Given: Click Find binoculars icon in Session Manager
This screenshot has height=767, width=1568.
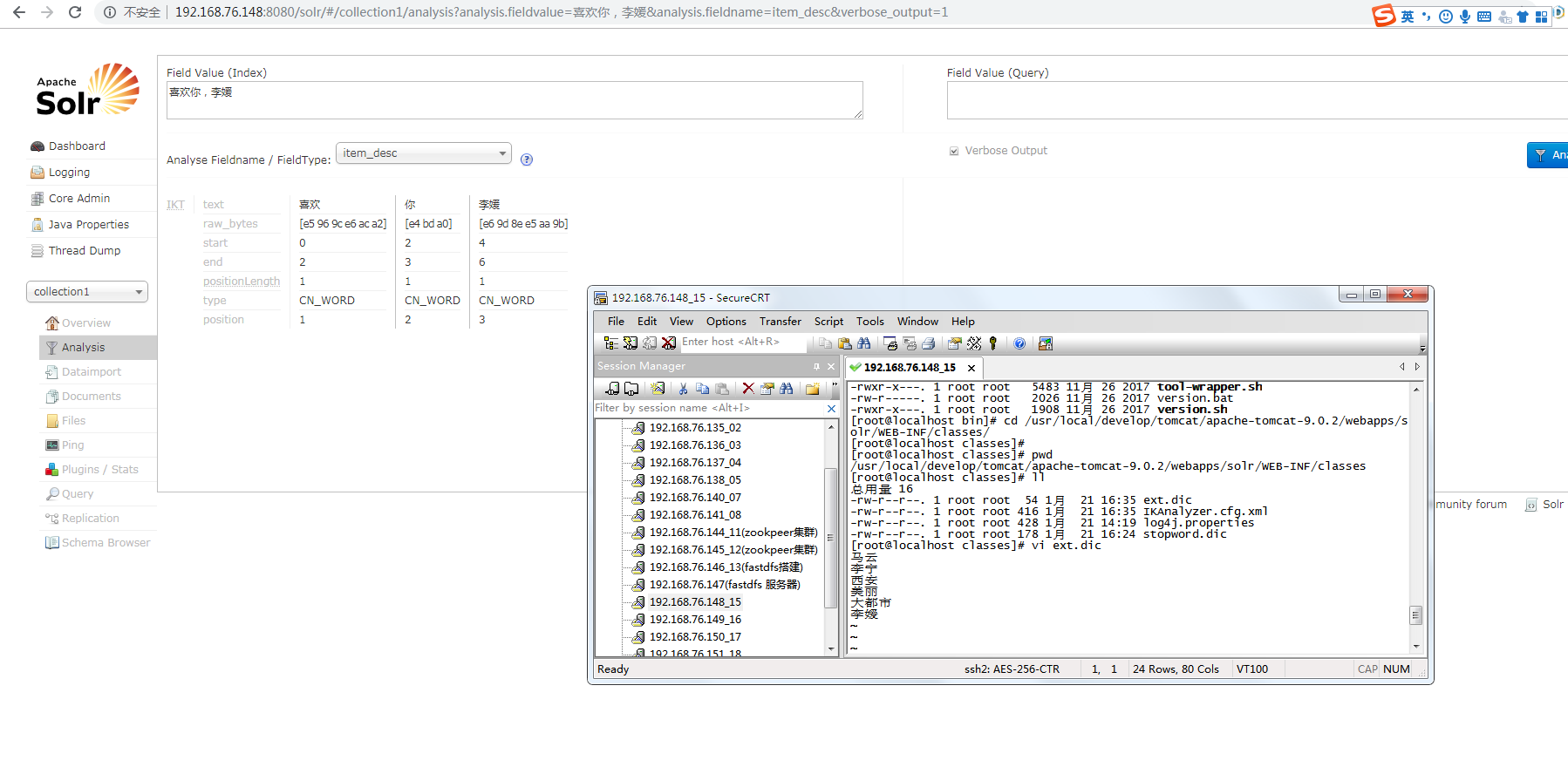Looking at the screenshot, I should click(787, 389).
